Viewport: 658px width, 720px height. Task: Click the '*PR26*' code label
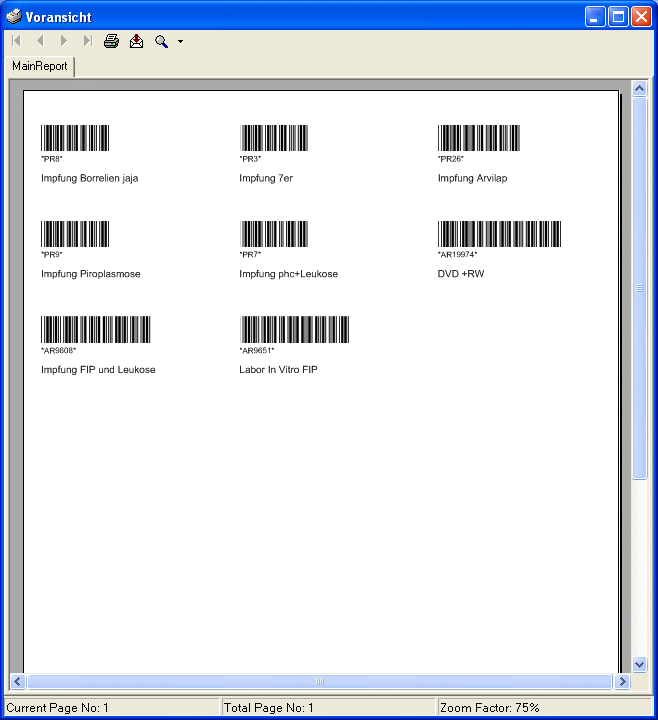coord(450,159)
